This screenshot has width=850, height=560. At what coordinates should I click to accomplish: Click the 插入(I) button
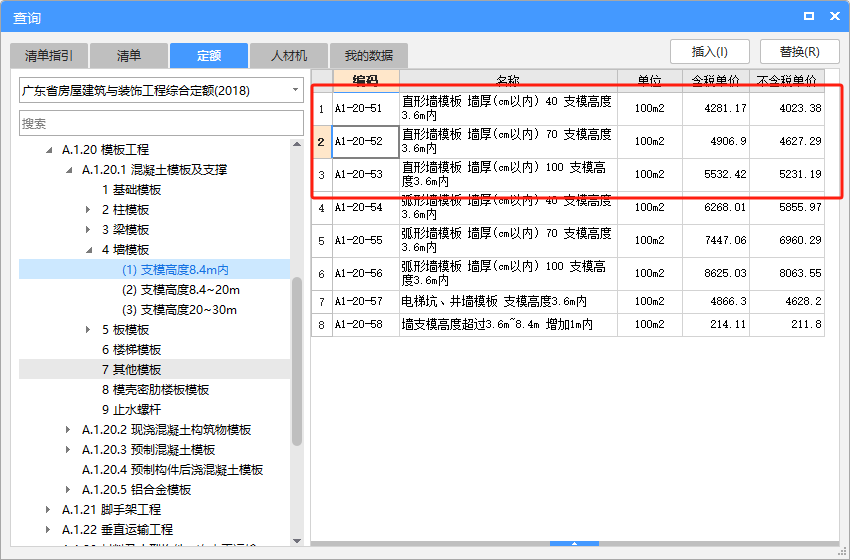(x=710, y=52)
